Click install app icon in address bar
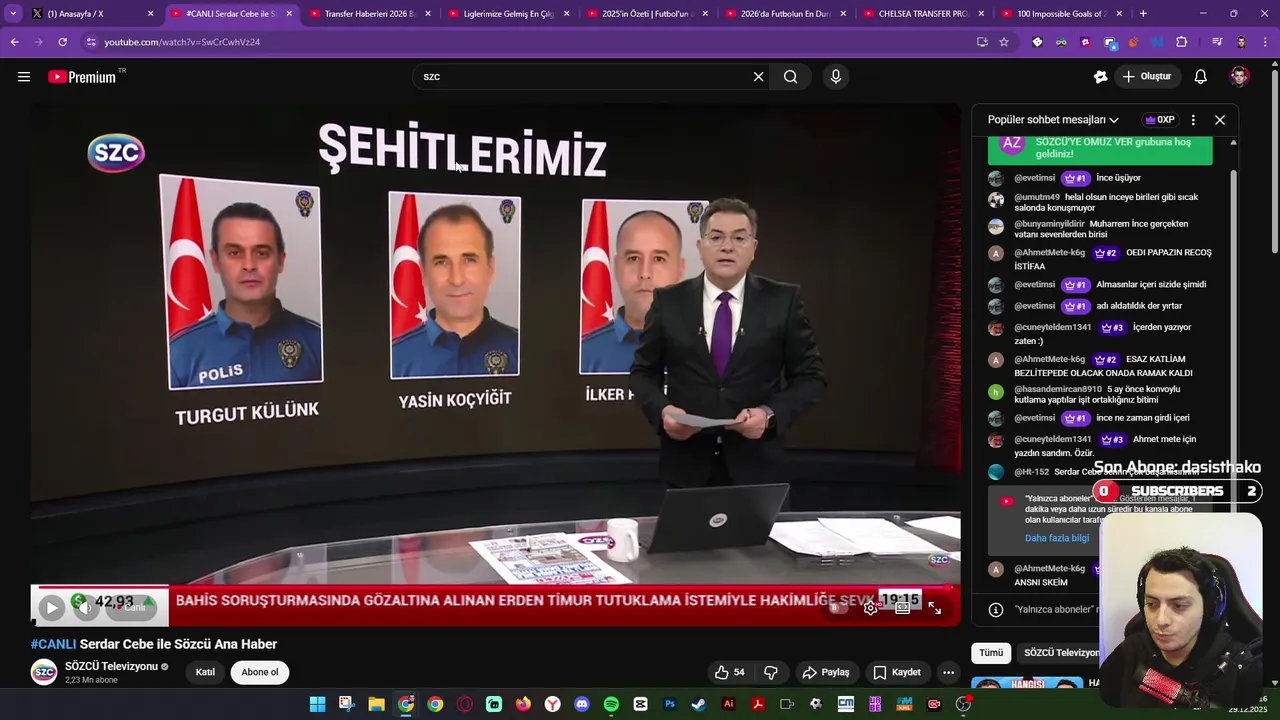Image resolution: width=1280 pixels, height=720 pixels. pyautogui.click(x=982, y=42)
